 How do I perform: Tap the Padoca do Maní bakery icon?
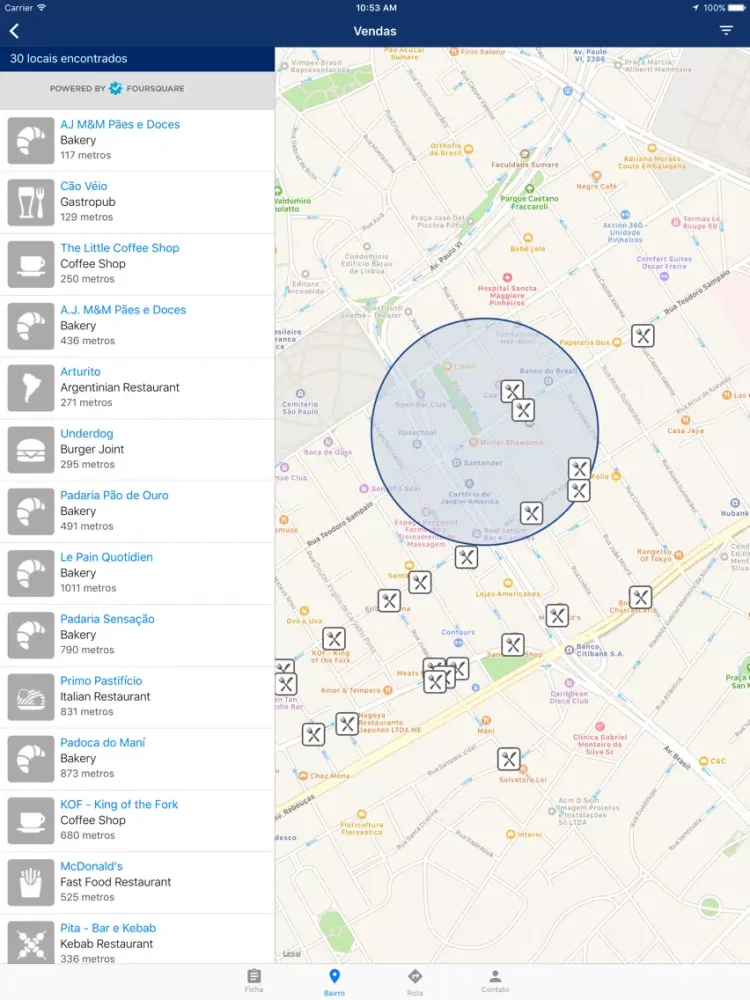[31, 759]
